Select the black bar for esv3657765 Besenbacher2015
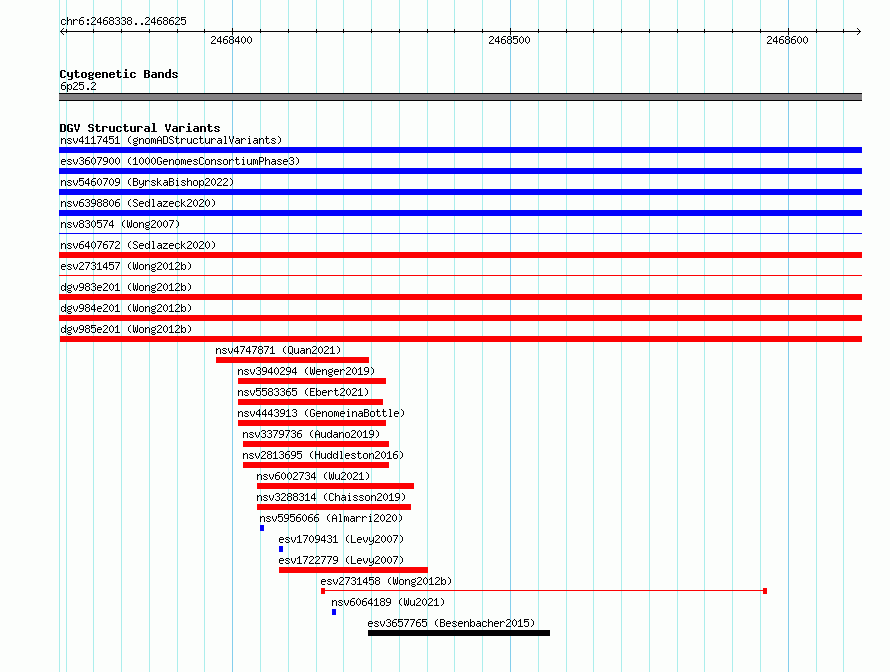 click(x=459, y=633)
